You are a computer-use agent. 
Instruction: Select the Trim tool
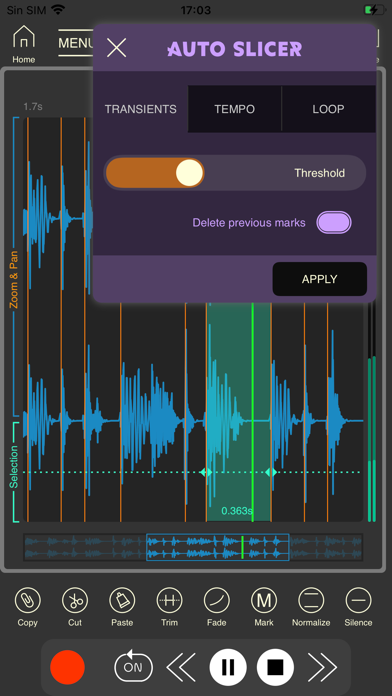click(169, 606)
